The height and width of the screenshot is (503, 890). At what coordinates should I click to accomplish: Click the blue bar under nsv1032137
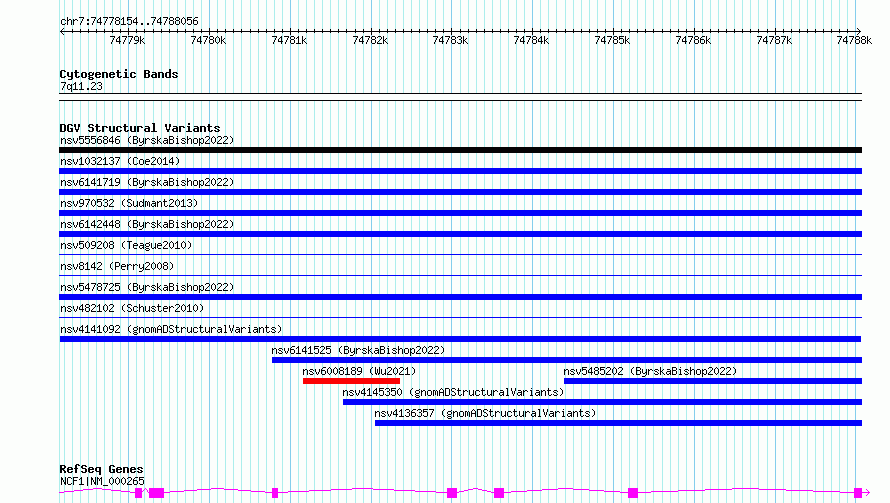point(460,171)
